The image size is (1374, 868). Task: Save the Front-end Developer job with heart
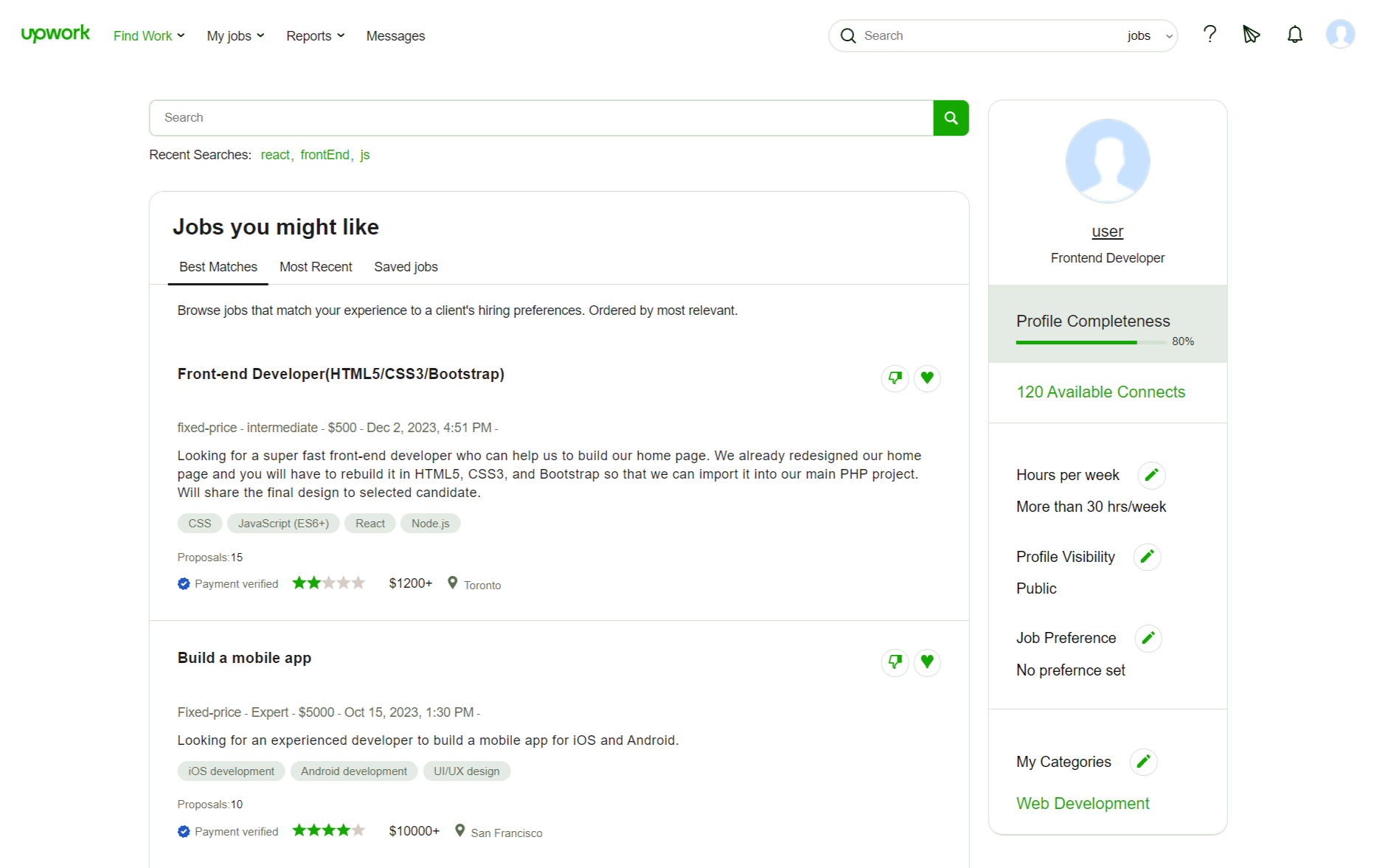coord(927,378)
